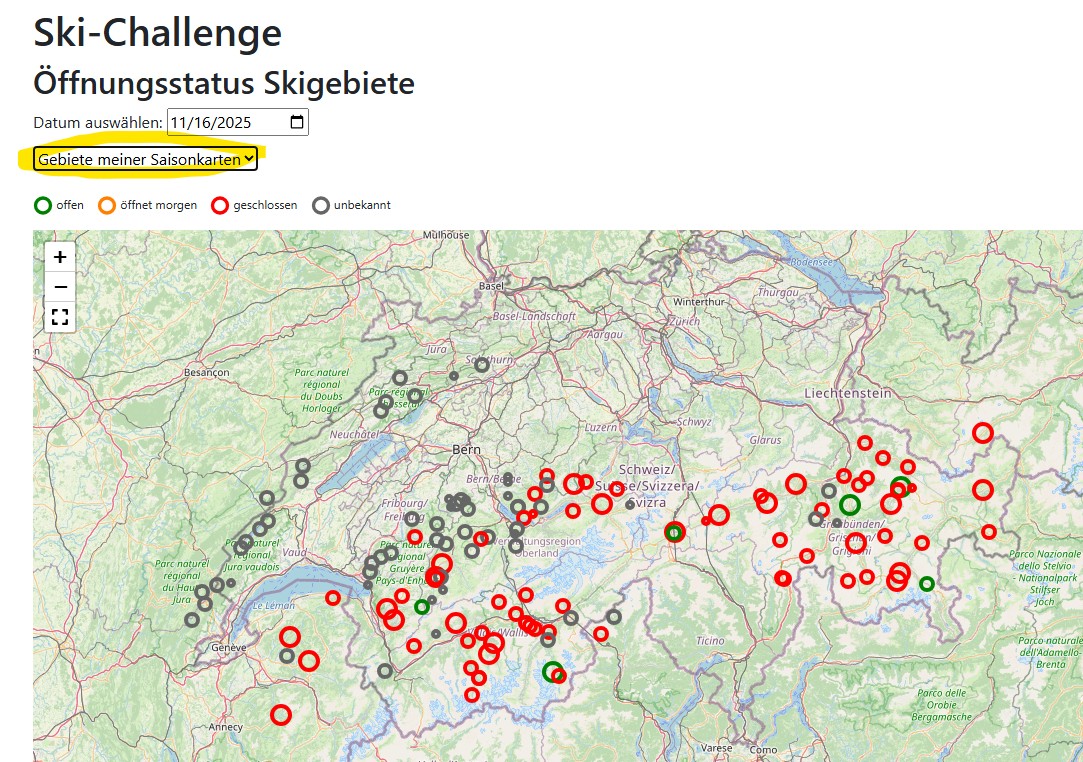Screen dimensions: 1083x762
Task: Select the gray marker next to Solothurn label
Action: click(x=482, y=365)
